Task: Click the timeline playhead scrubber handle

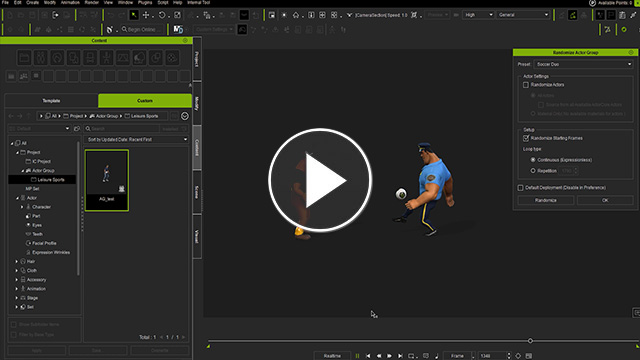Action: tap(530, 340)
